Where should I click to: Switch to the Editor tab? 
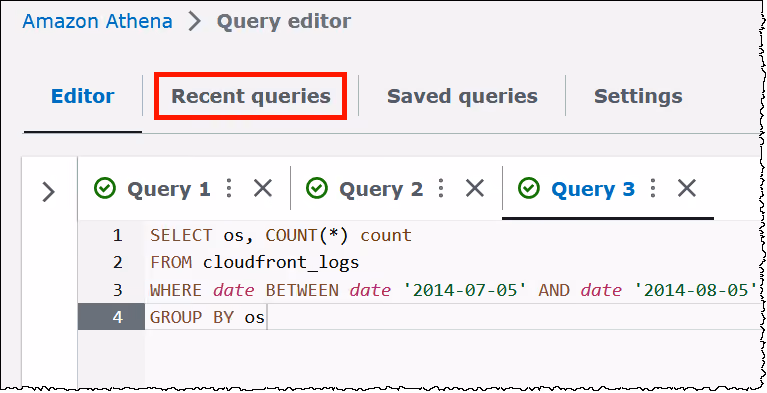tap(83, 96)
